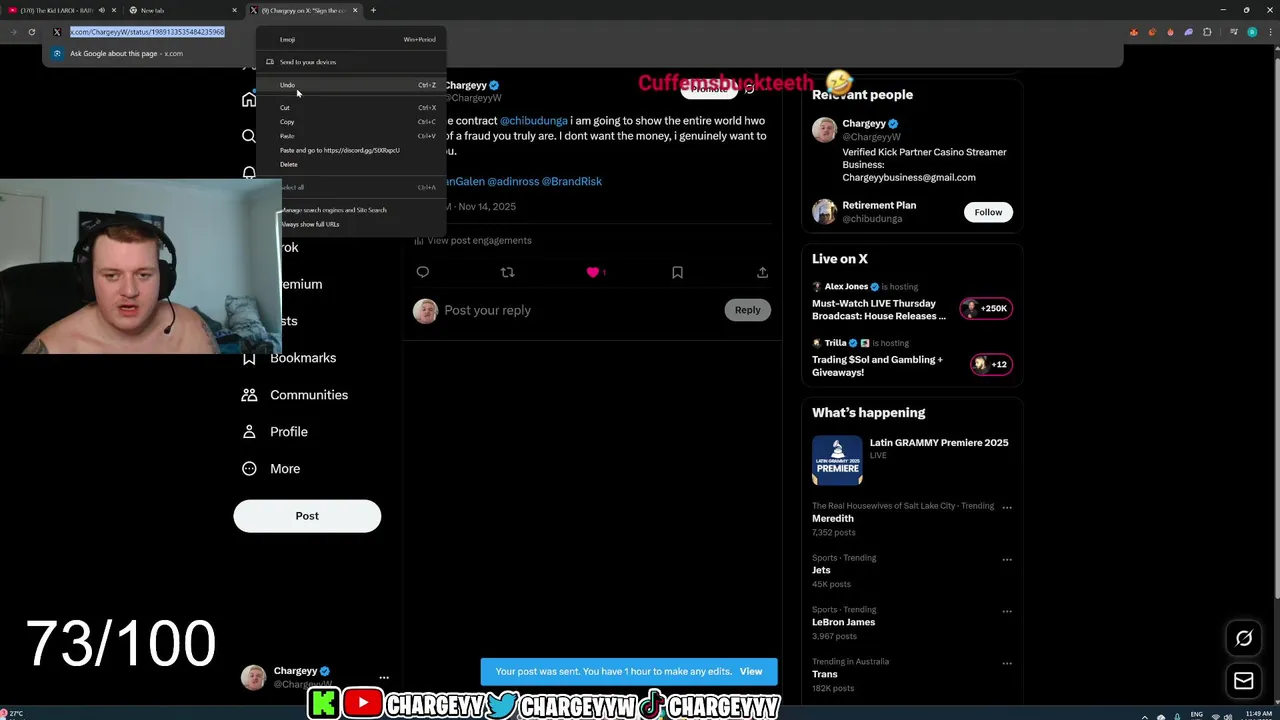Choose Paste and go to discord link

point(351,150)
